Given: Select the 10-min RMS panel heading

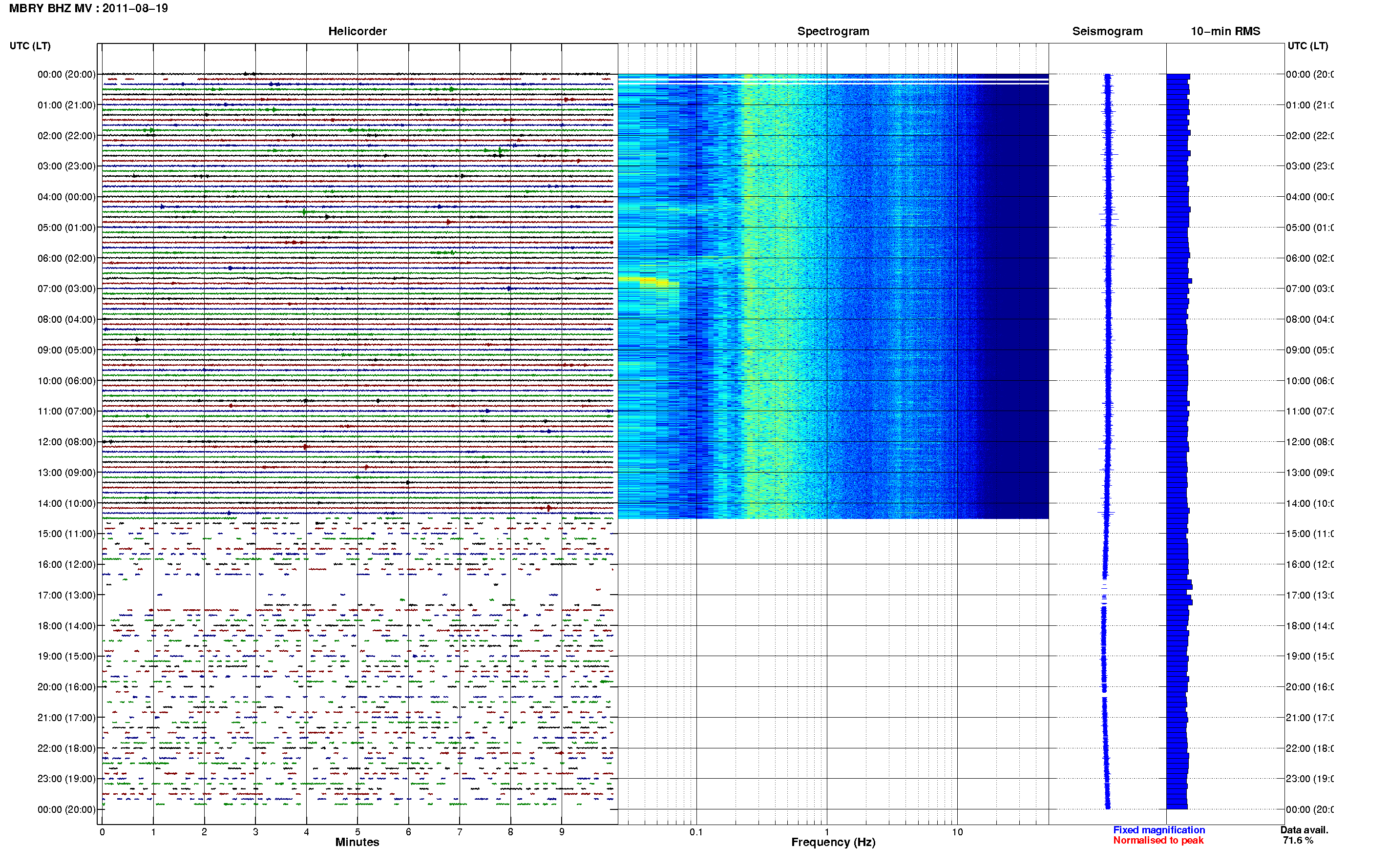Looking at the screenshot, I should pos(1225,31).
